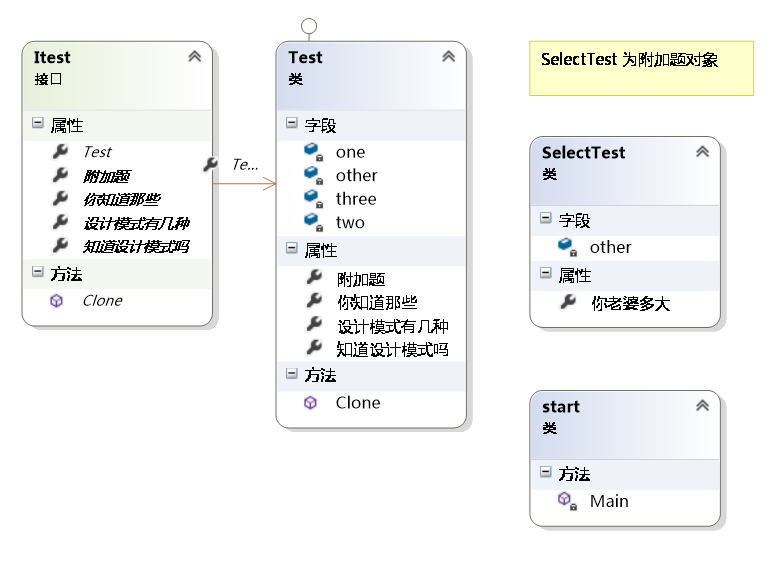784x574 pixels.
Task: Select the Test property name in Itest
Action: [x=97, y=152]
